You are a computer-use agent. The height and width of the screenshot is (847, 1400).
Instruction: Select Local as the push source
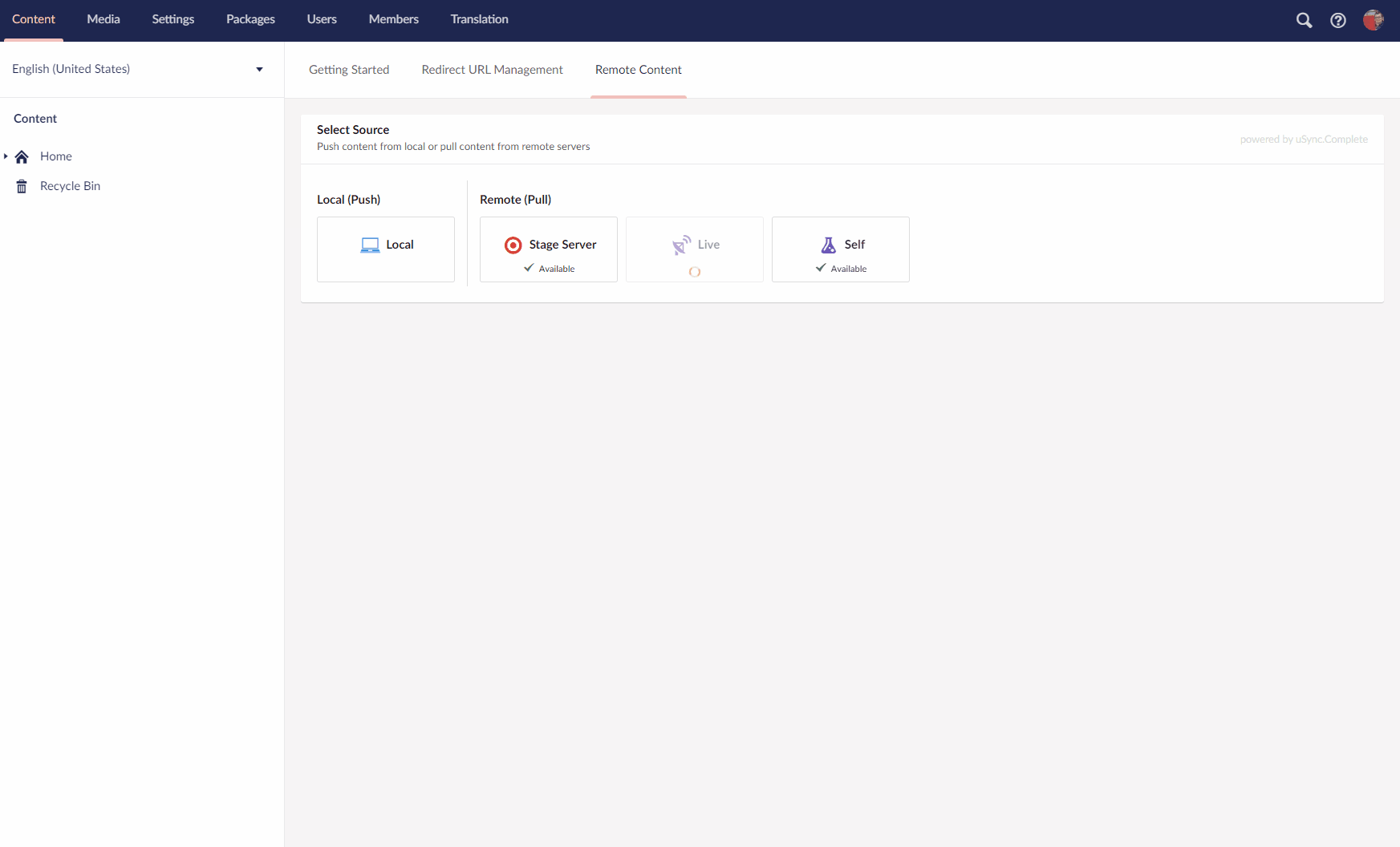tap(385, 249)
